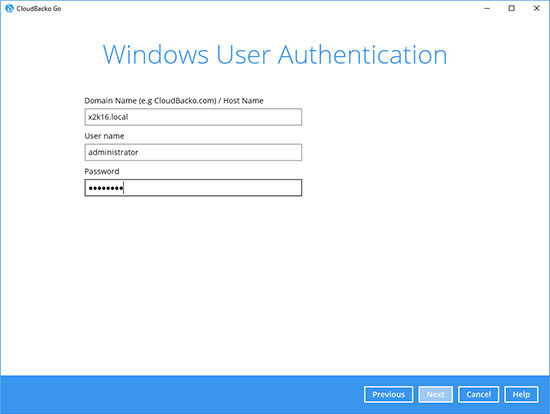Click the Domain Name / Host Name label
This screenshot has height=414, width=550.
click(x=174, y=101)
